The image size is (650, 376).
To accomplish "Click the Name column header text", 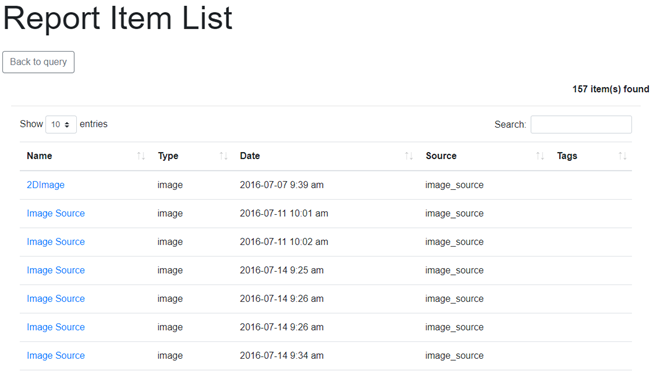I will [x=39, y=156].
